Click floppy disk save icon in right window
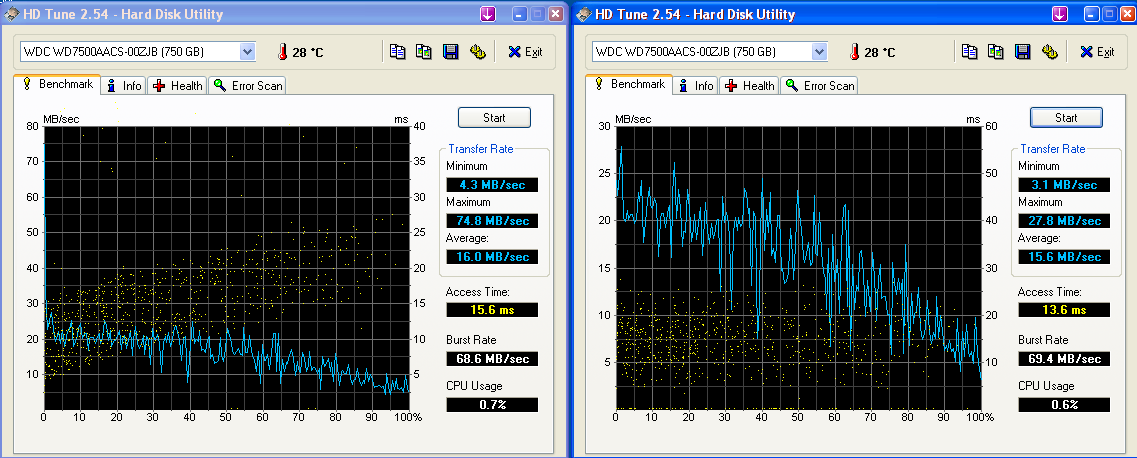The width and height of the screenshot is (1137, 458). click(x=1022, y=52)
